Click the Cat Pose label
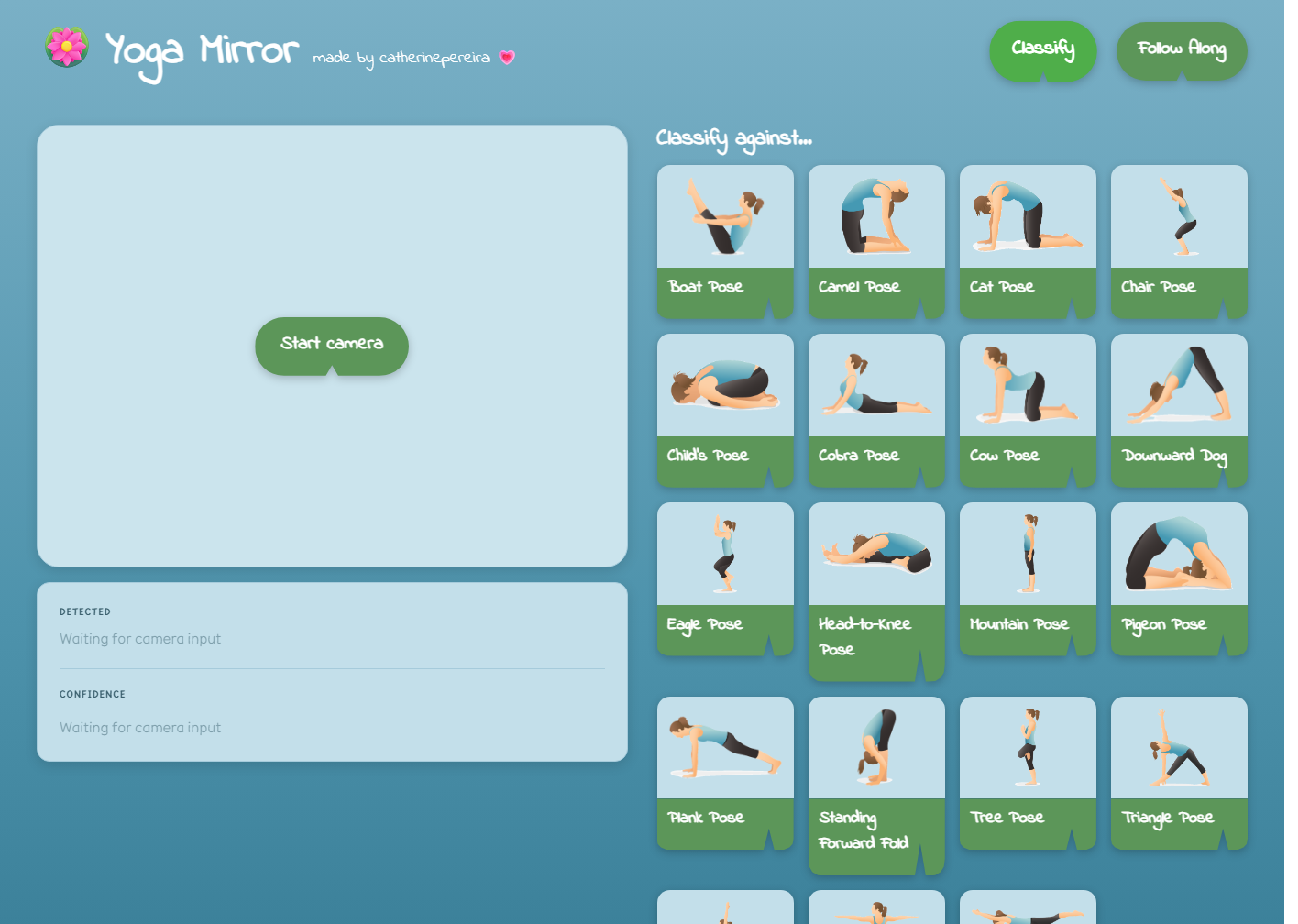The height and width of the screenshot is (924, 1298). pyautogui.click(x=1002, y=287)
